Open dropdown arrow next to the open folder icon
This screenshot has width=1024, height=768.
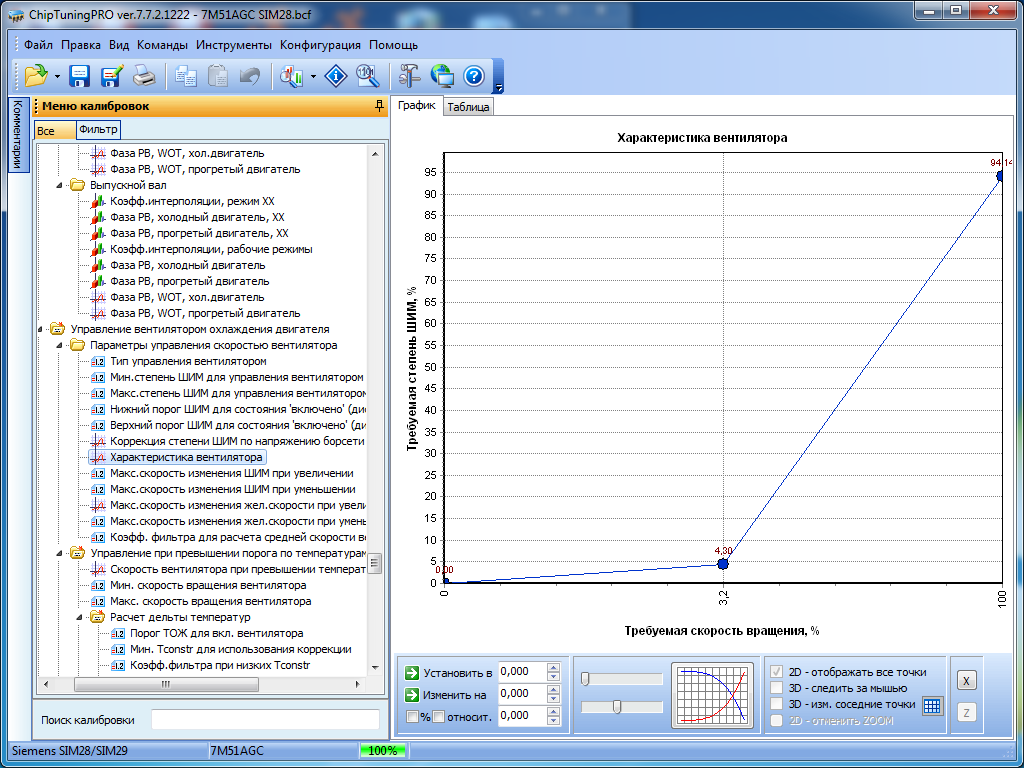coord(57,76)
